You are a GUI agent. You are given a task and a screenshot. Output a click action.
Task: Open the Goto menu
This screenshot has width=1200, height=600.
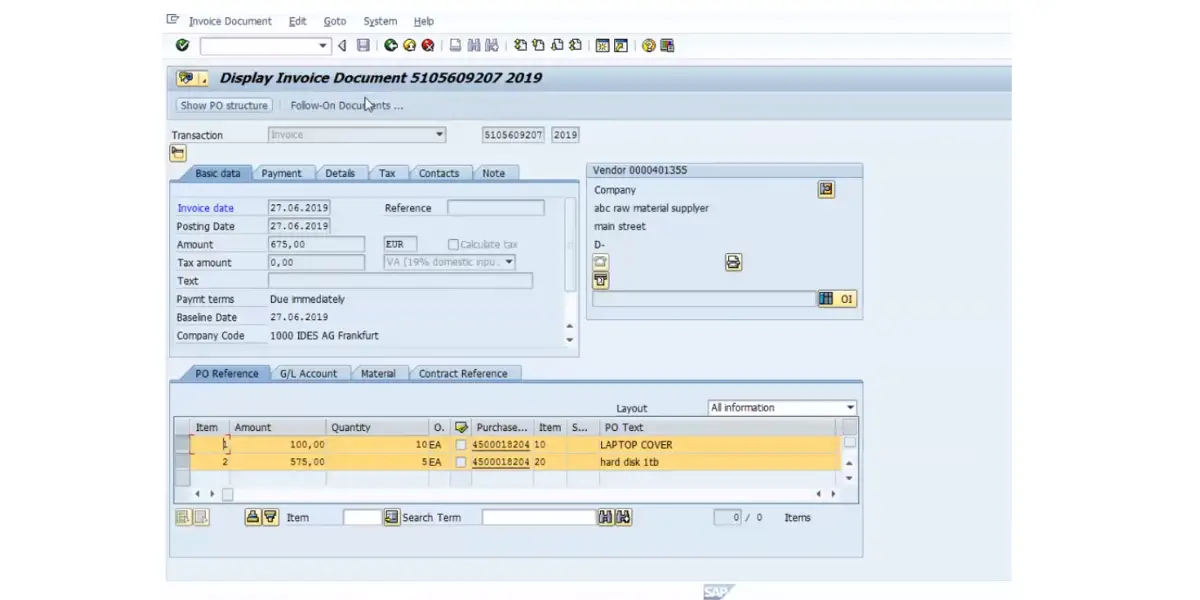335,21
